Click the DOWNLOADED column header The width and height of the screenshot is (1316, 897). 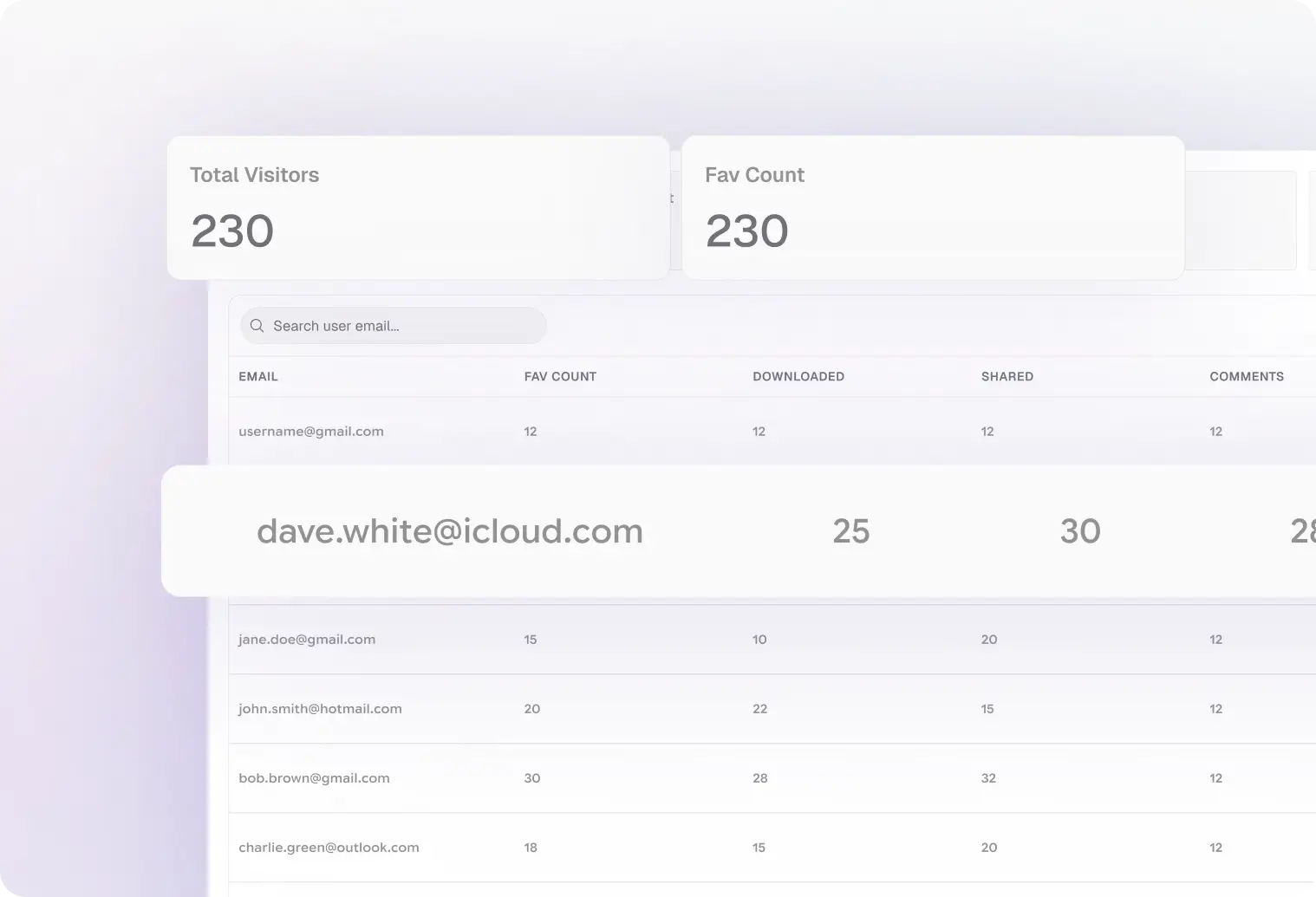click(798, 376)
